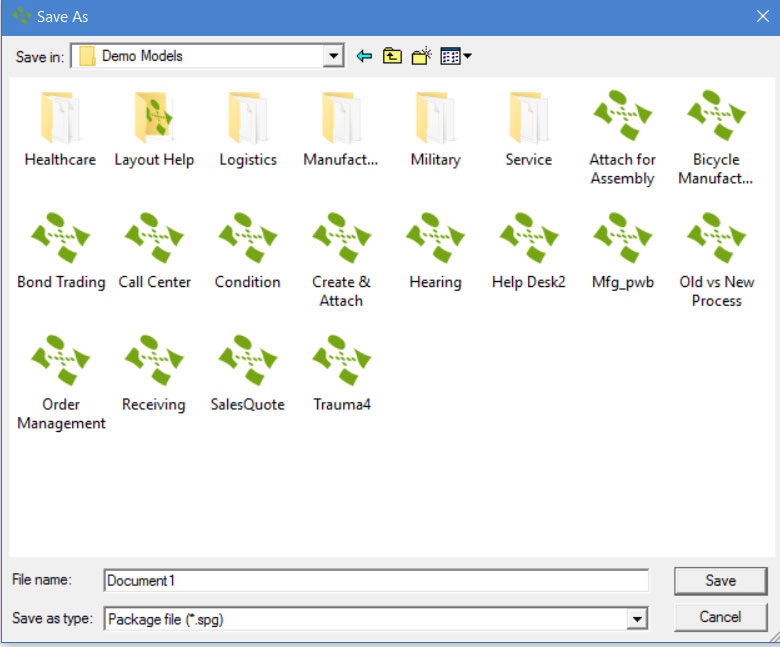Screen dimensions: 780x647
Task: Open the View menu dropdown
Action: (x=456, y=56)
